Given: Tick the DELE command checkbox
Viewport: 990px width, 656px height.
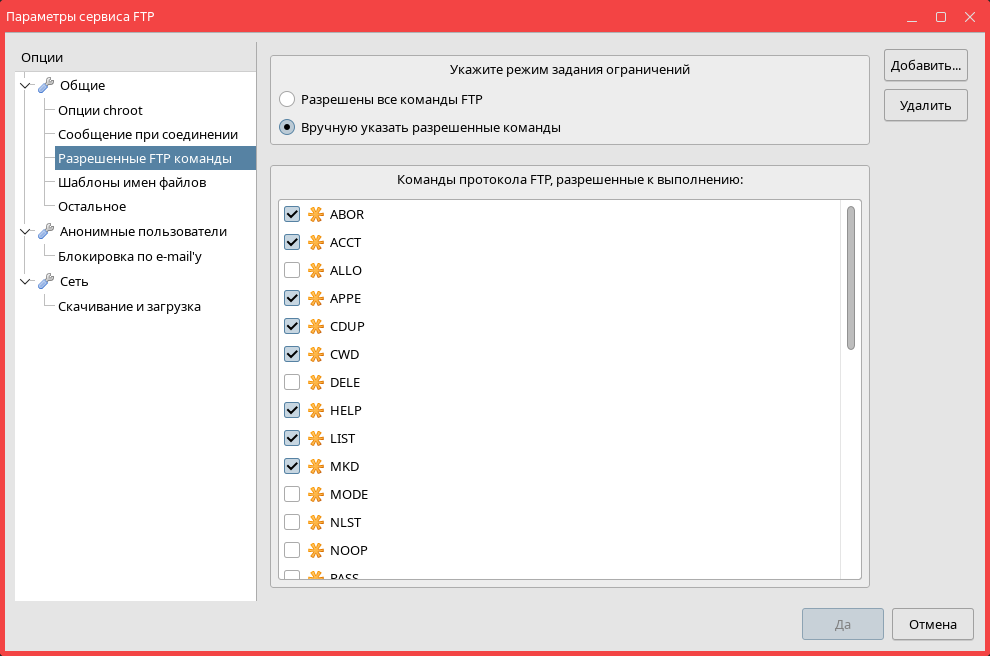Looking at the screenshot, I should click(x=292, y=383).
